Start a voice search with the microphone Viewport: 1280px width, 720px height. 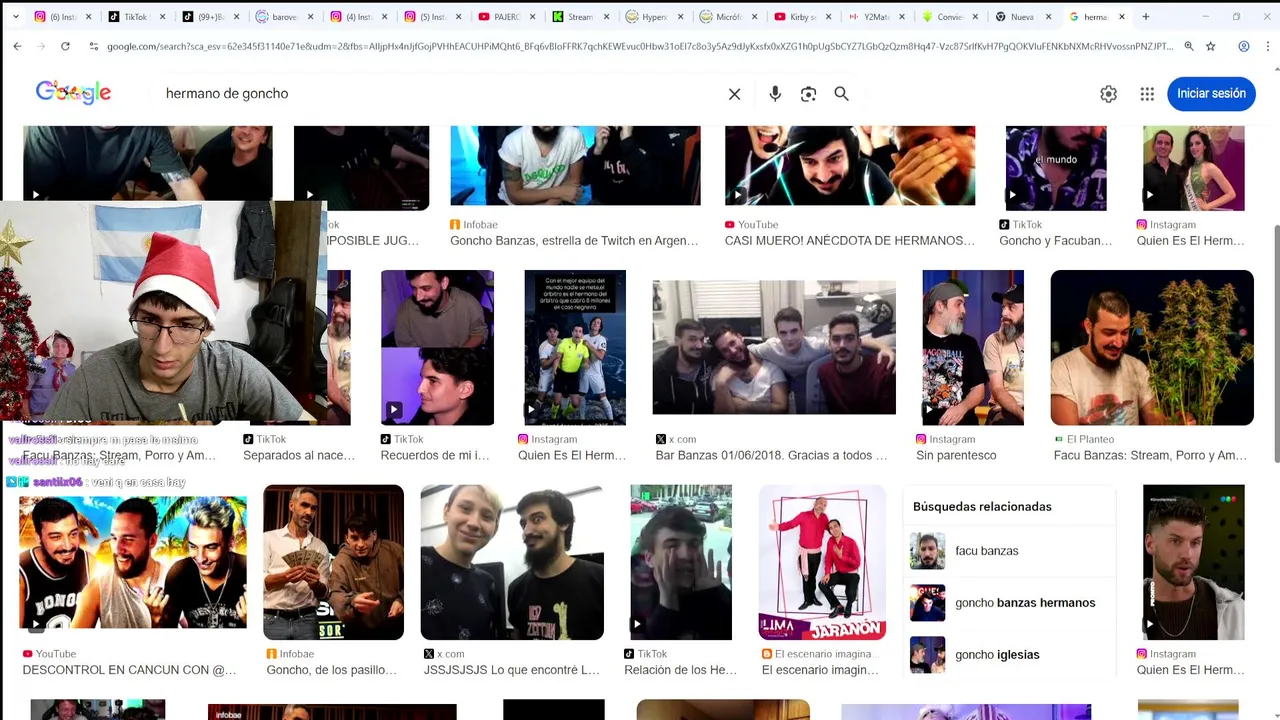point(775,94)
